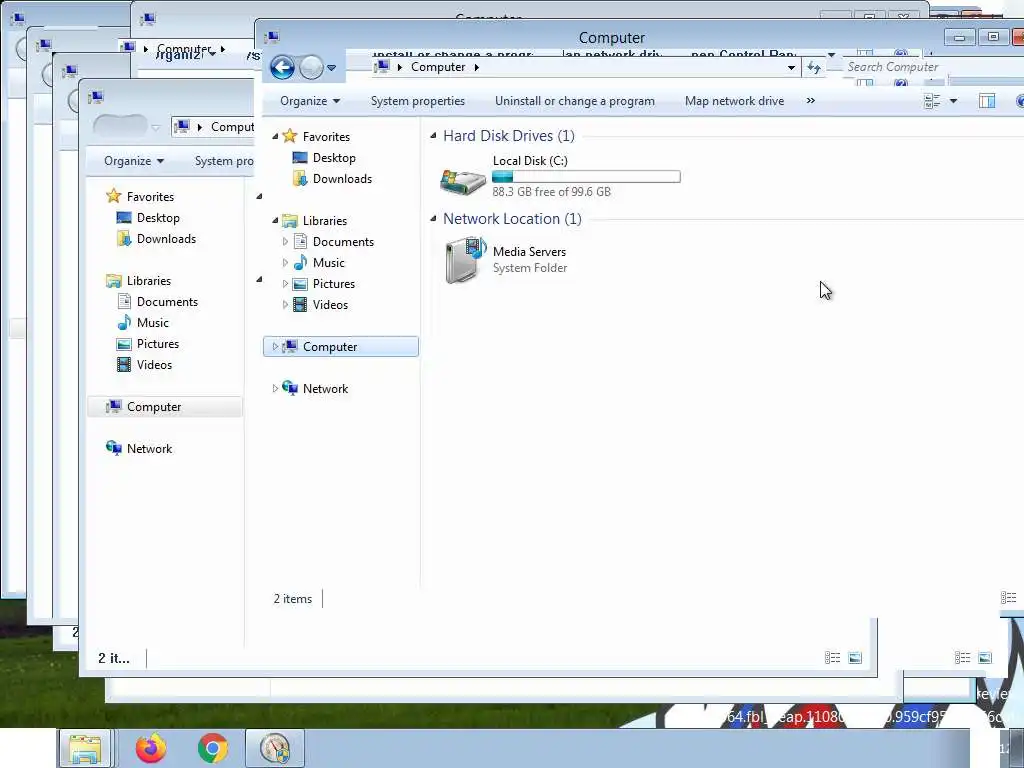Screen dimensions: 1024x768
Task: Refresh the front Computer window location
Action: click(x=814, y=67)
